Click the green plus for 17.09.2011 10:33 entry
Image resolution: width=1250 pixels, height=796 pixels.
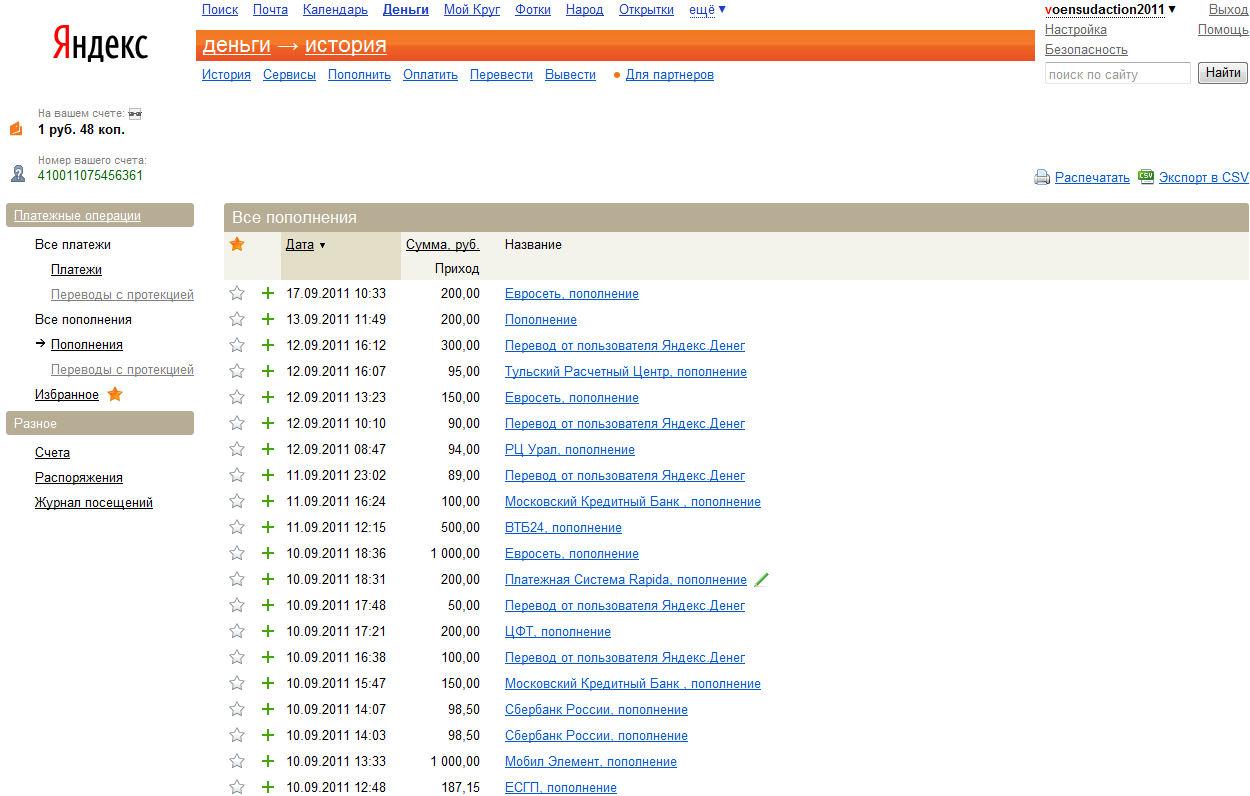(267, 293)
